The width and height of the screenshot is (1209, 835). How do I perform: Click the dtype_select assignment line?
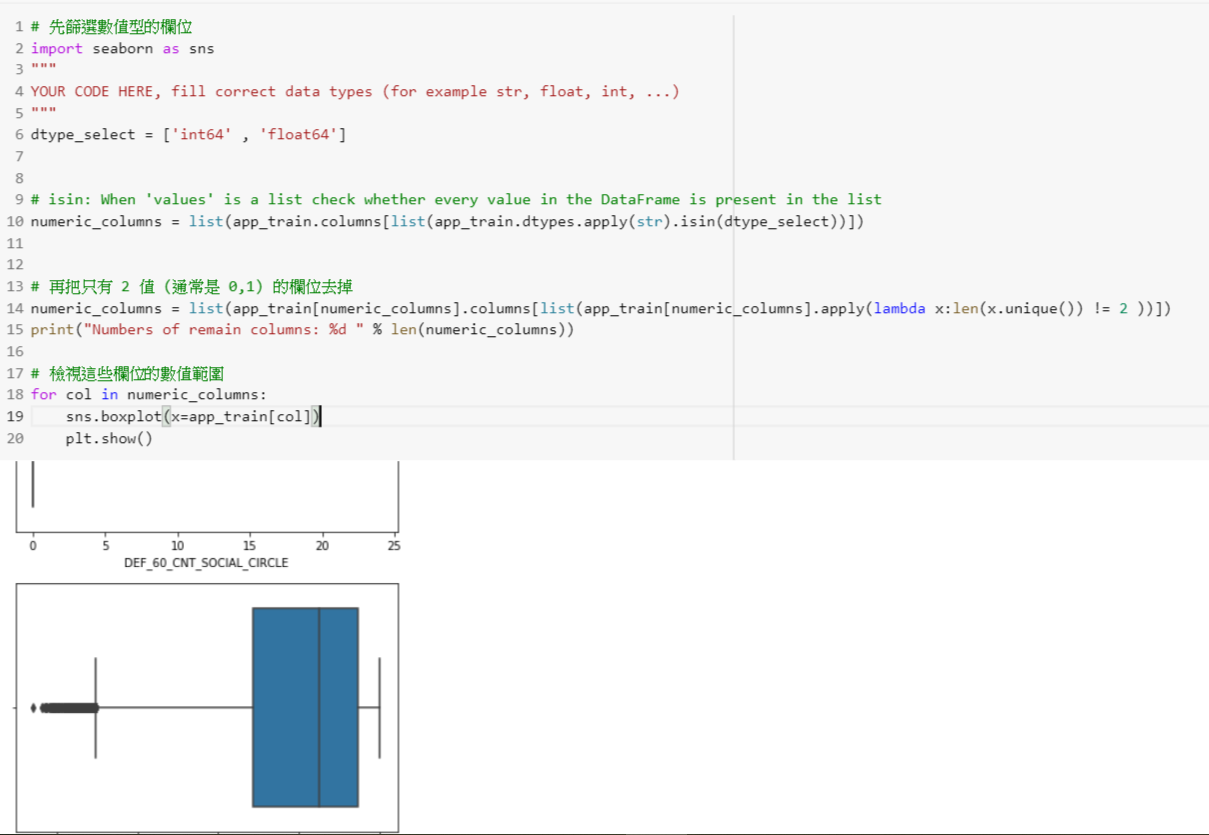tap(188, 135)
